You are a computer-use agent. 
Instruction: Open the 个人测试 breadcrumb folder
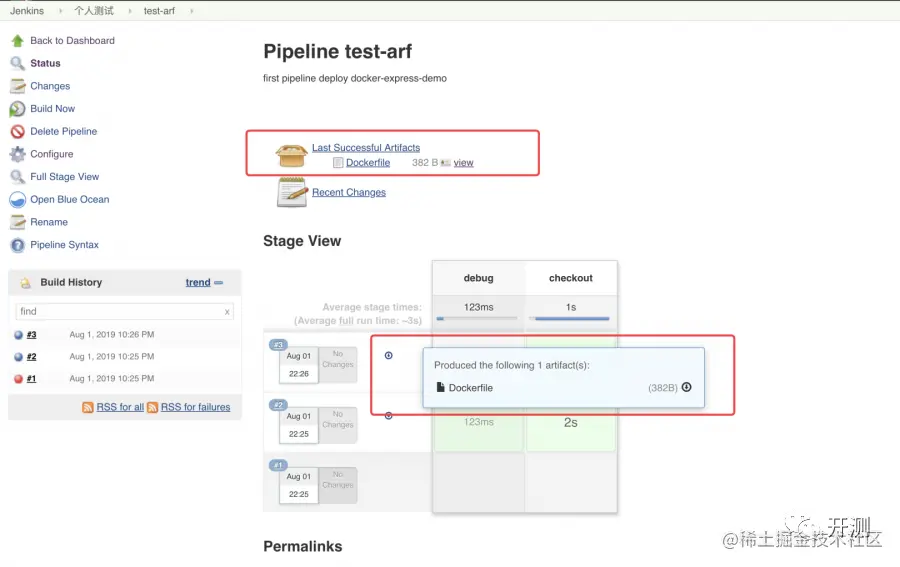click(94, 11)
